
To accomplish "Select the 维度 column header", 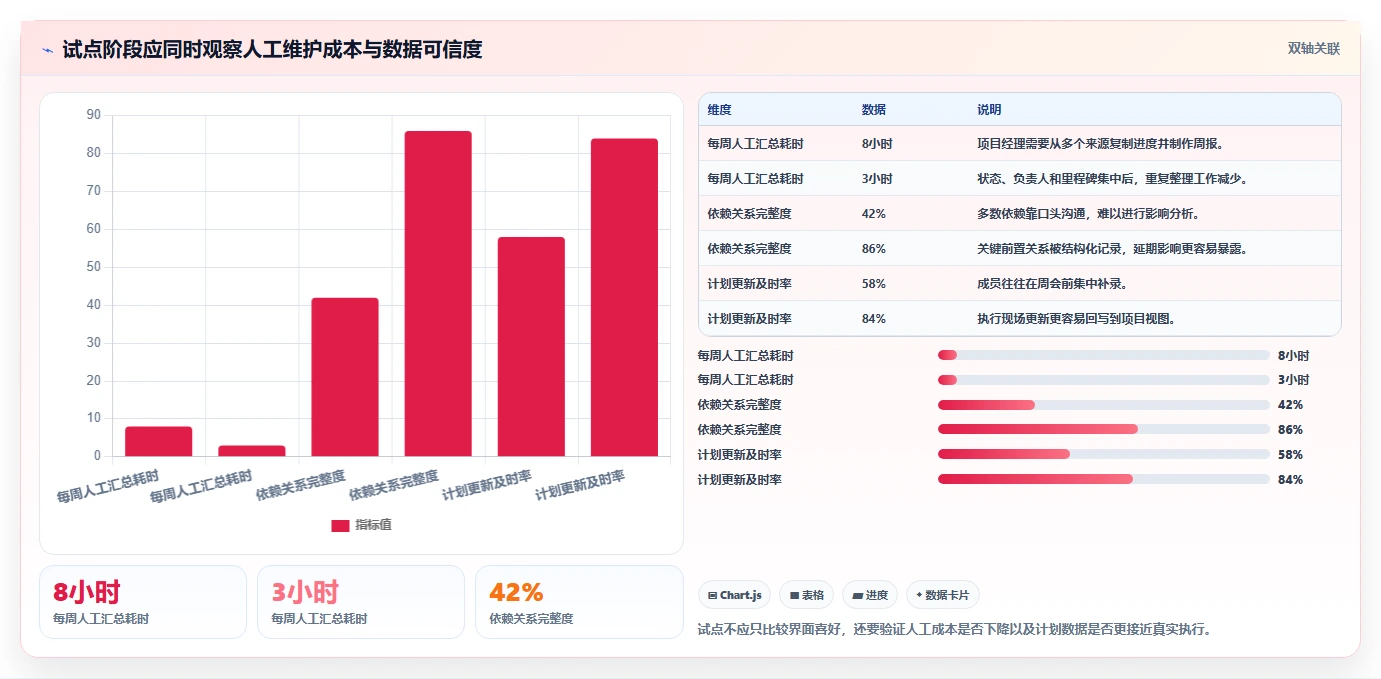I will coord(719,110).
